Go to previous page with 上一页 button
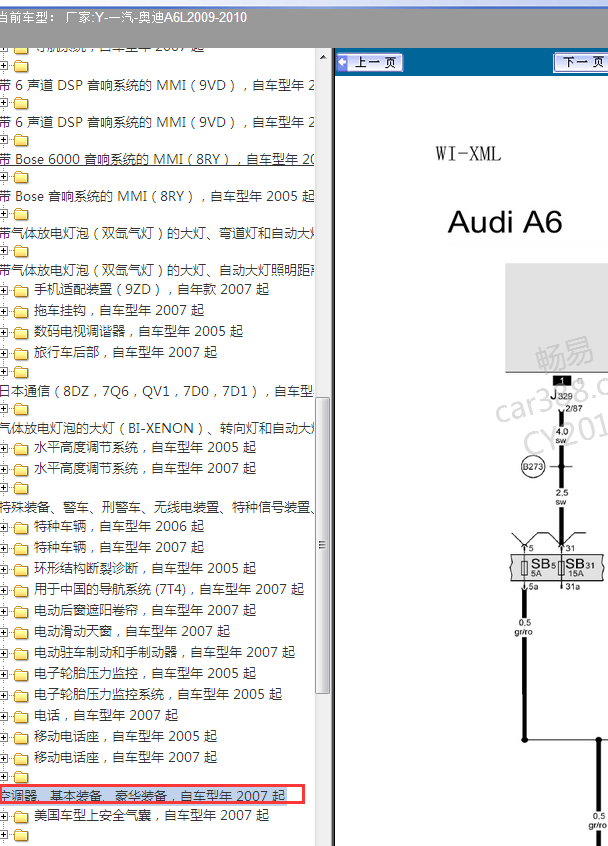The height and width of the screenshot is (846, 608). [x=370, y=63]
